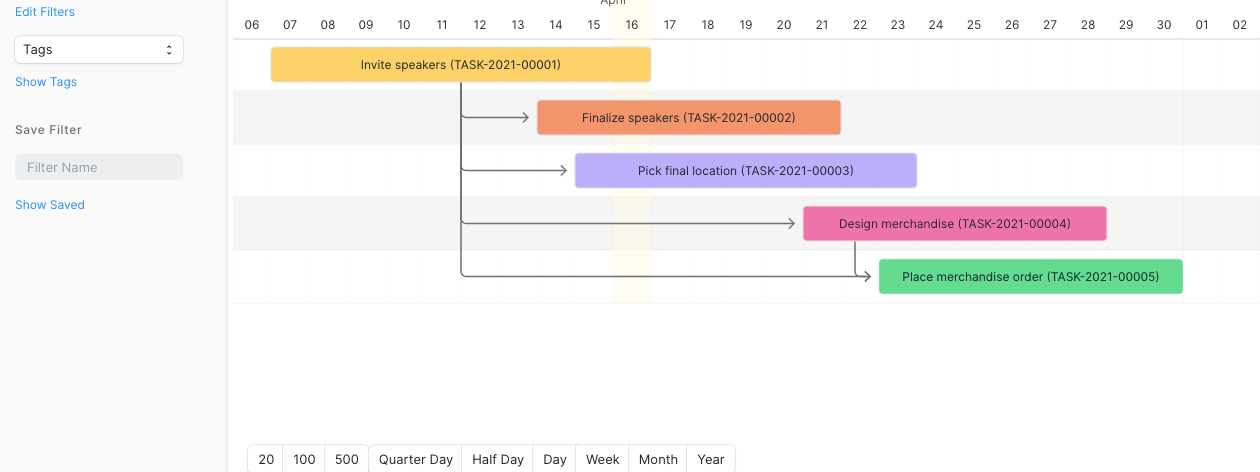Open the Design merchandise task bar

954,224
